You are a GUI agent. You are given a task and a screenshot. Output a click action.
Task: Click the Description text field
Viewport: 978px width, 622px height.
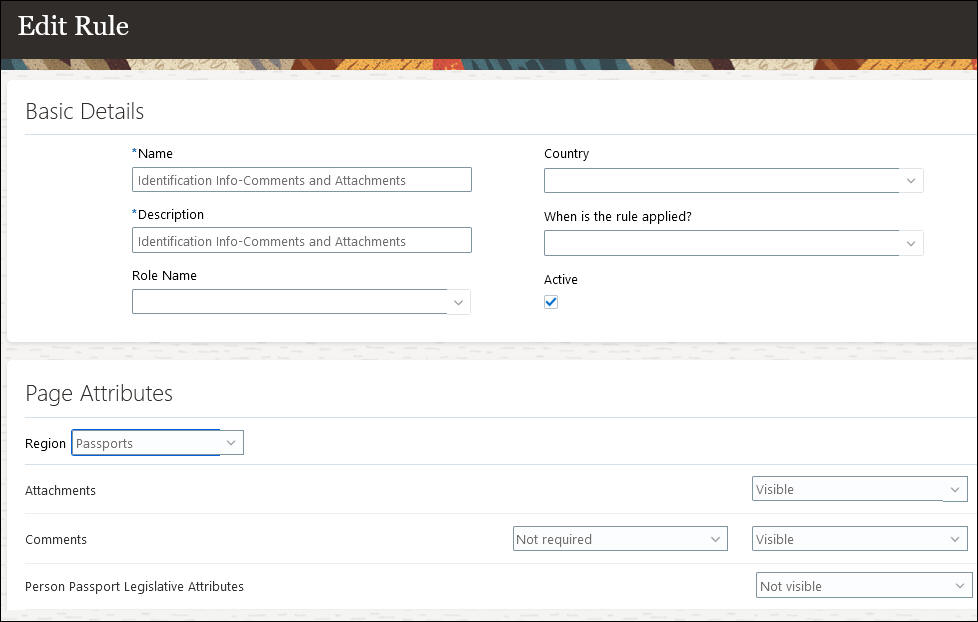[x=301, y=241]
